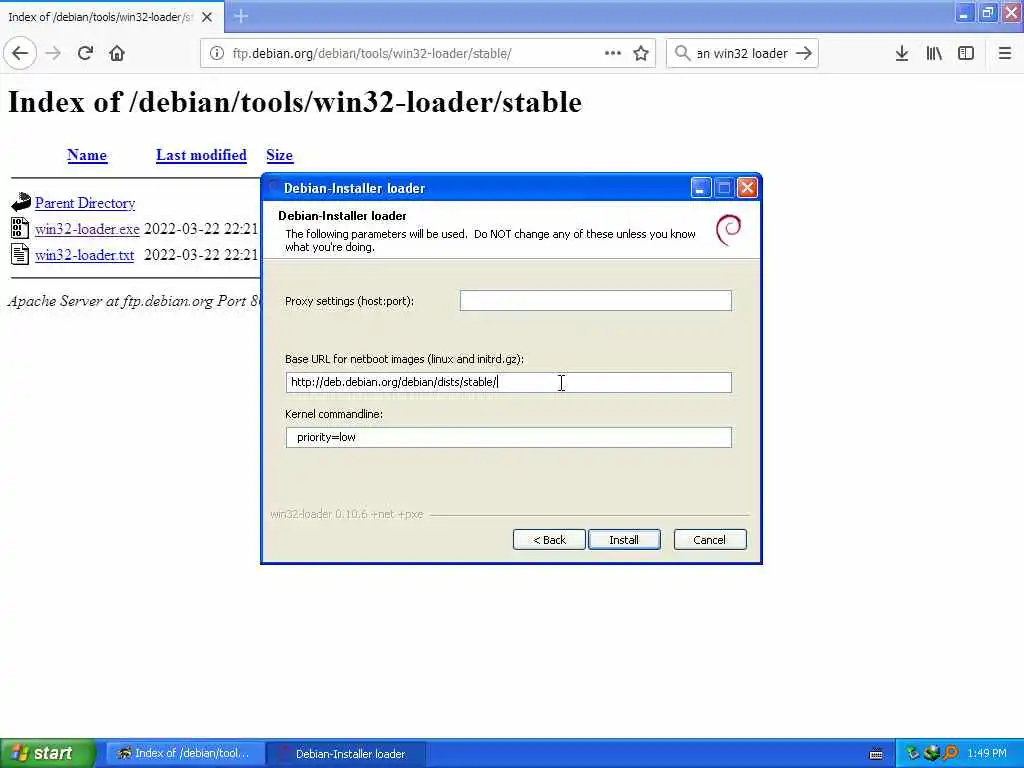Click the tray magnifier icon beside the clock
1024x768 pixels.
(x=951, y=753)
